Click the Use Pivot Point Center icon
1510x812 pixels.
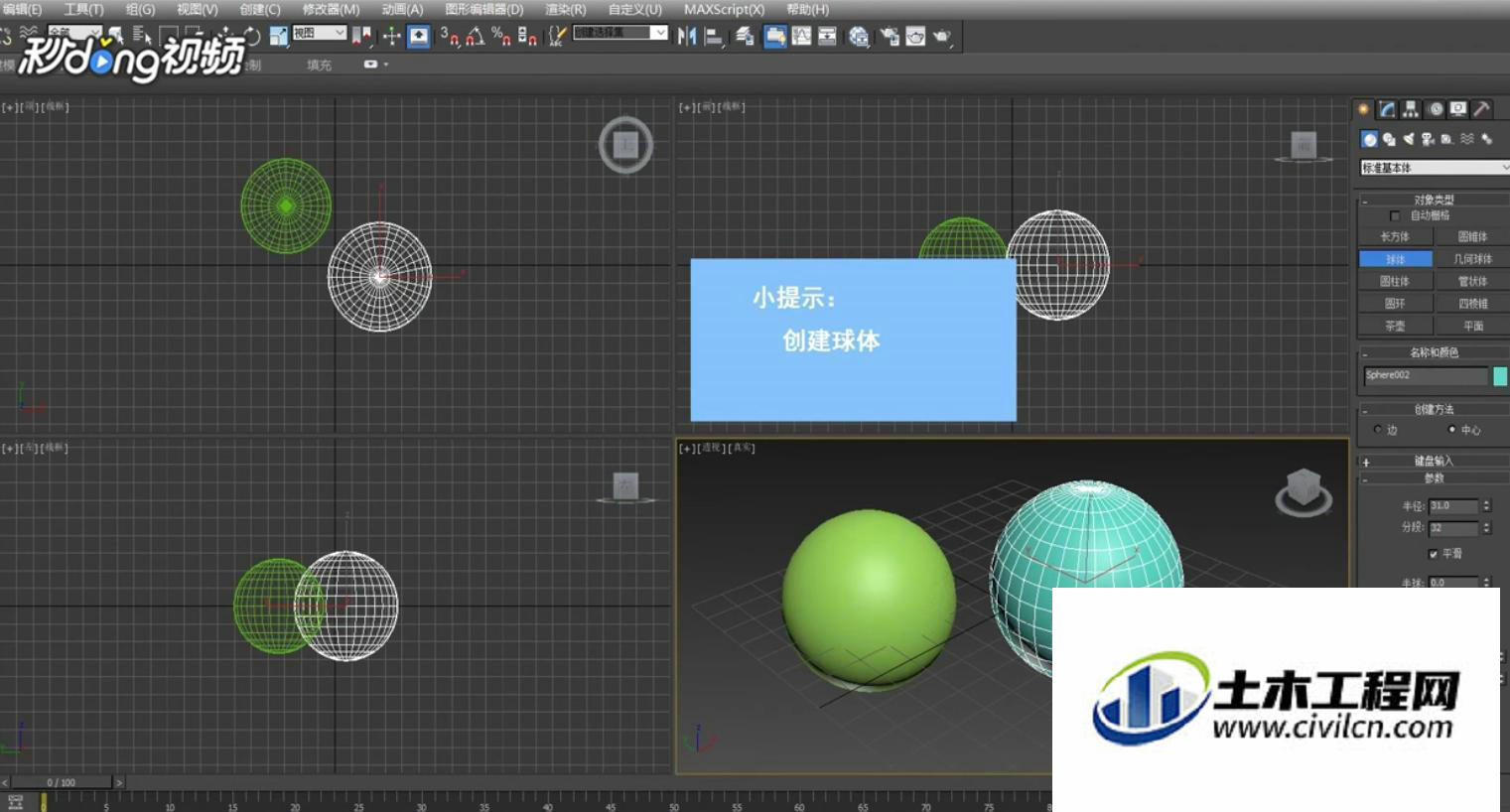tap(362, 37)
